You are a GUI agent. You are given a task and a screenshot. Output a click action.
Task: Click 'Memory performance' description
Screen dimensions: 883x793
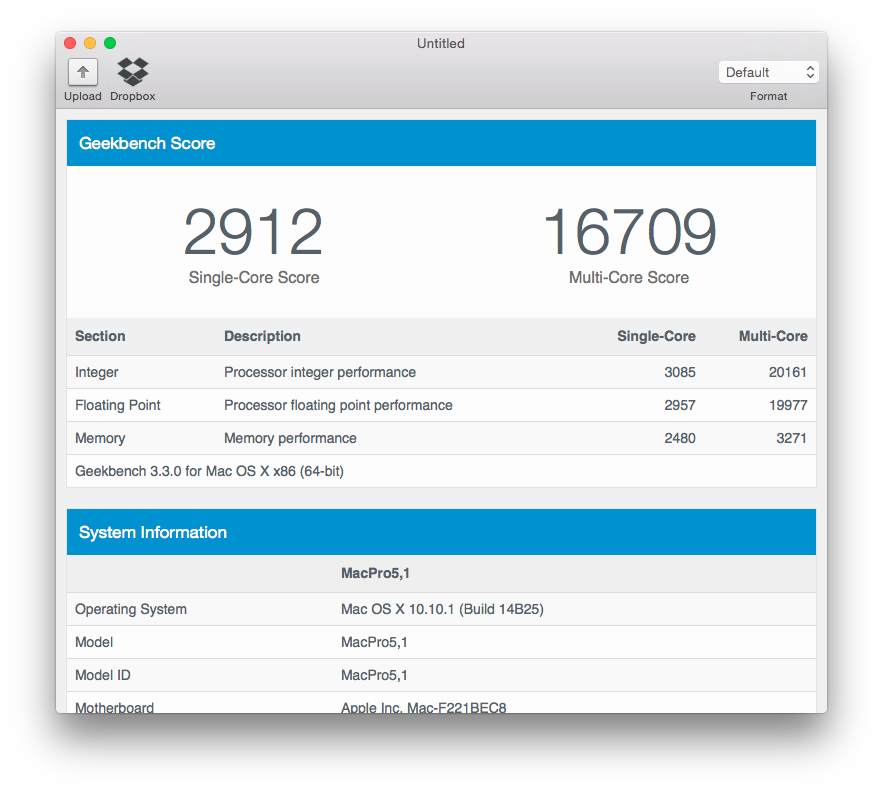[x=291, y=438]
